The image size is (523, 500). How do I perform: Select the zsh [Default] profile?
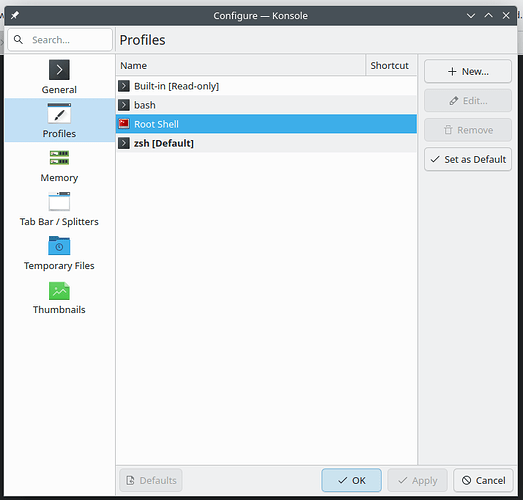coord(266,143)
